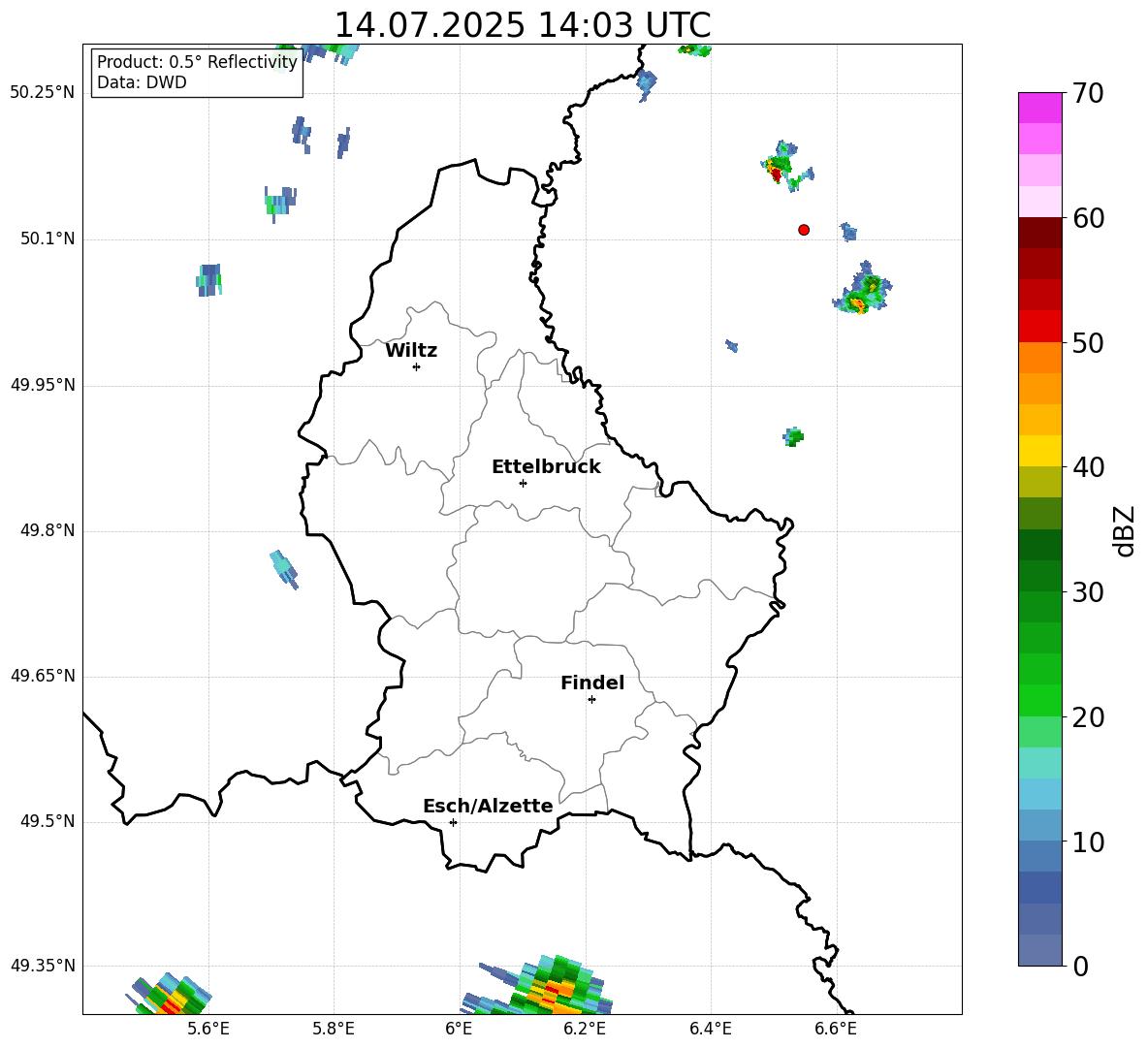The image size is (1148, 1048).
Task: Click the magenta swatch atop the colorbar
Action: [x=1039, y=108]
